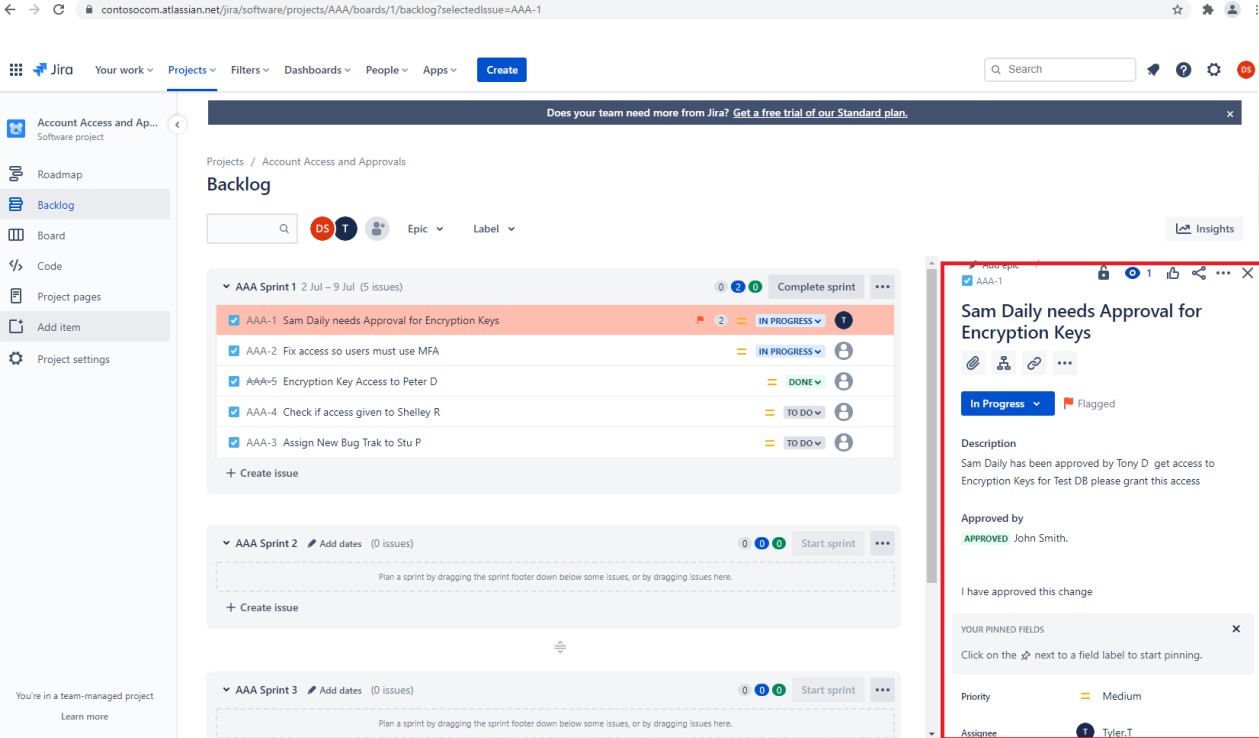
Task: Open the Roadmap in the sidebar
Action: click(60, 174)
